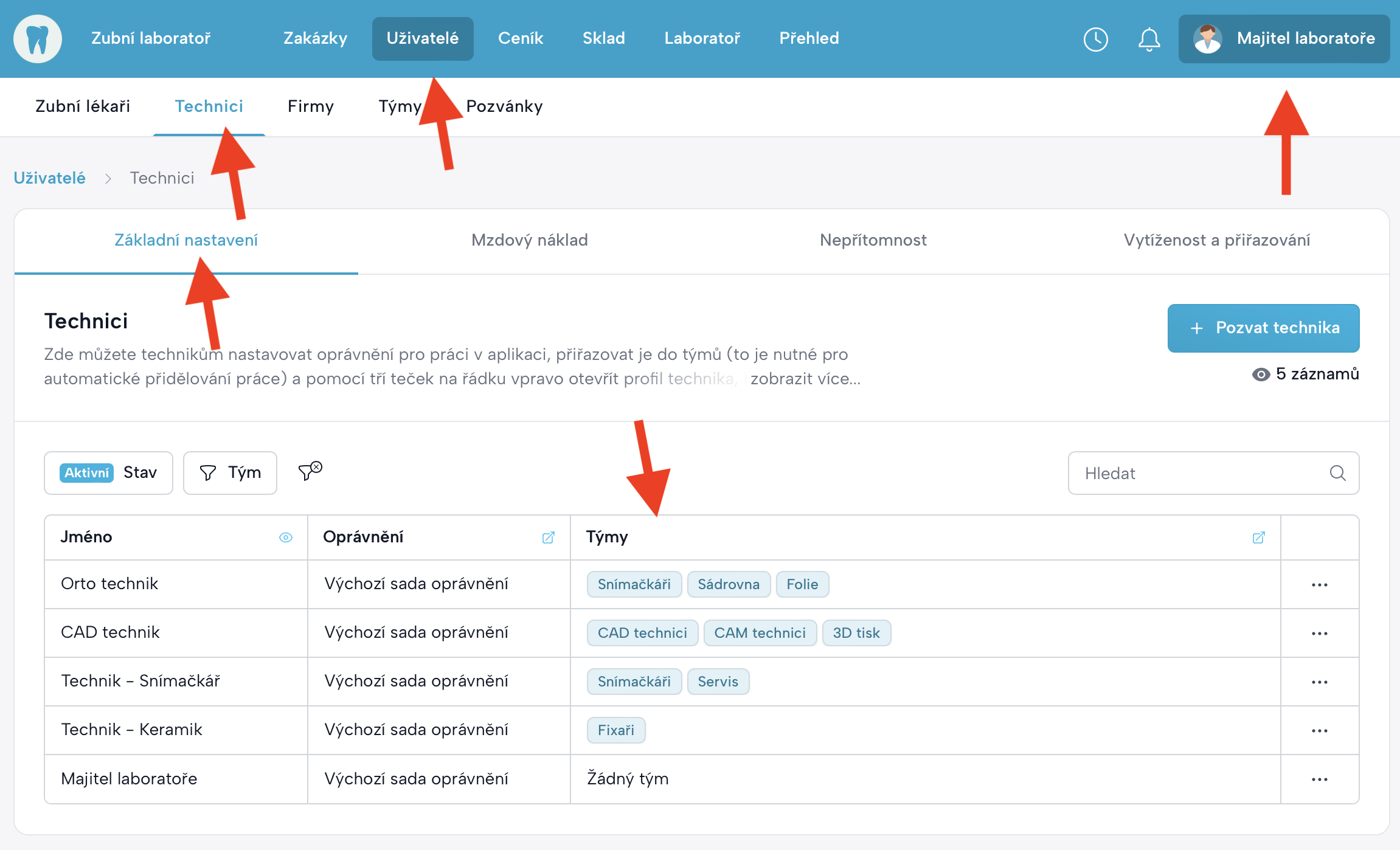This screenshot has height=850, width=1400.
Task: Click the Snímačkáři tag for Orto technik
Action: coord(634,584)
